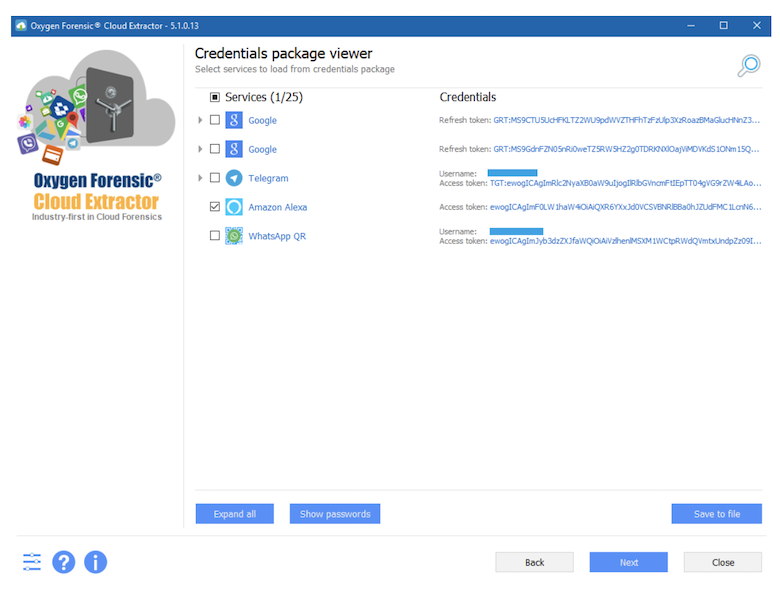780x607 pixels.
Task: Minimize the Cloud Extractor window
Action: click(x=691, y=25)
